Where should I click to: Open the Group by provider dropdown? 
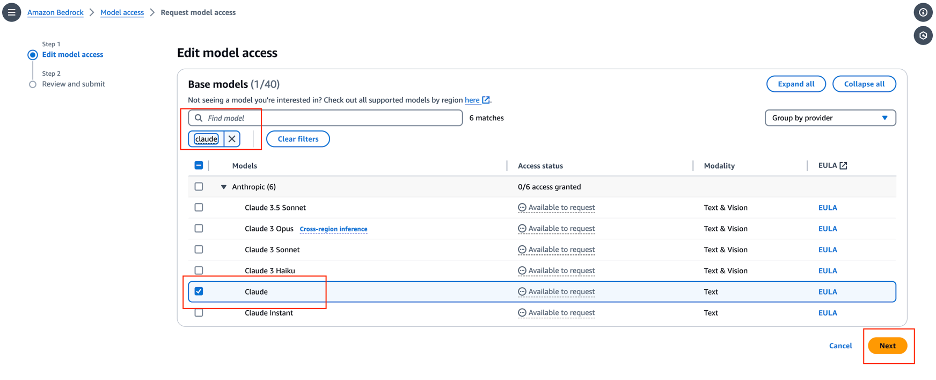point(830,118)
